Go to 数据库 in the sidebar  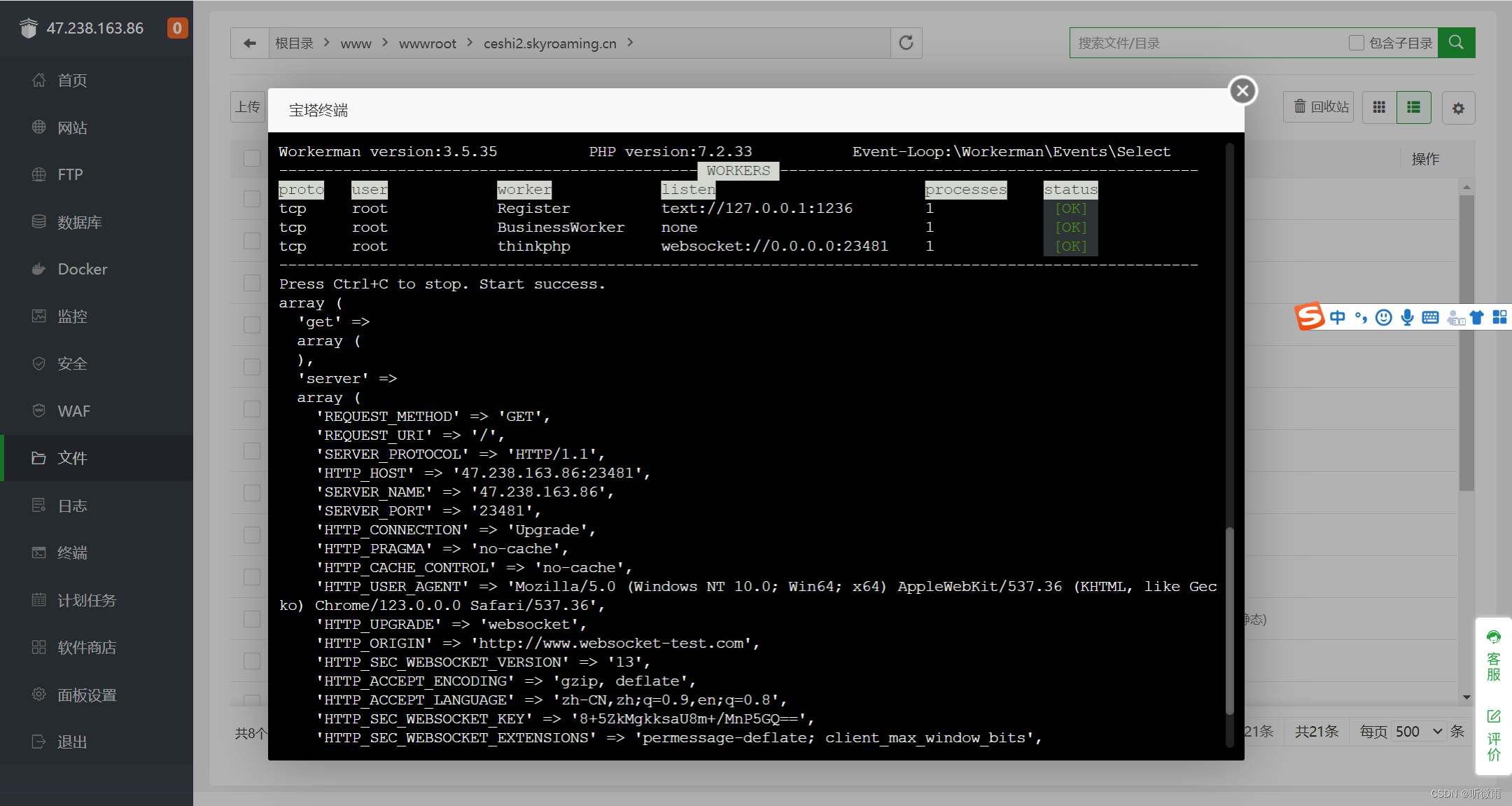coord(79,222)
